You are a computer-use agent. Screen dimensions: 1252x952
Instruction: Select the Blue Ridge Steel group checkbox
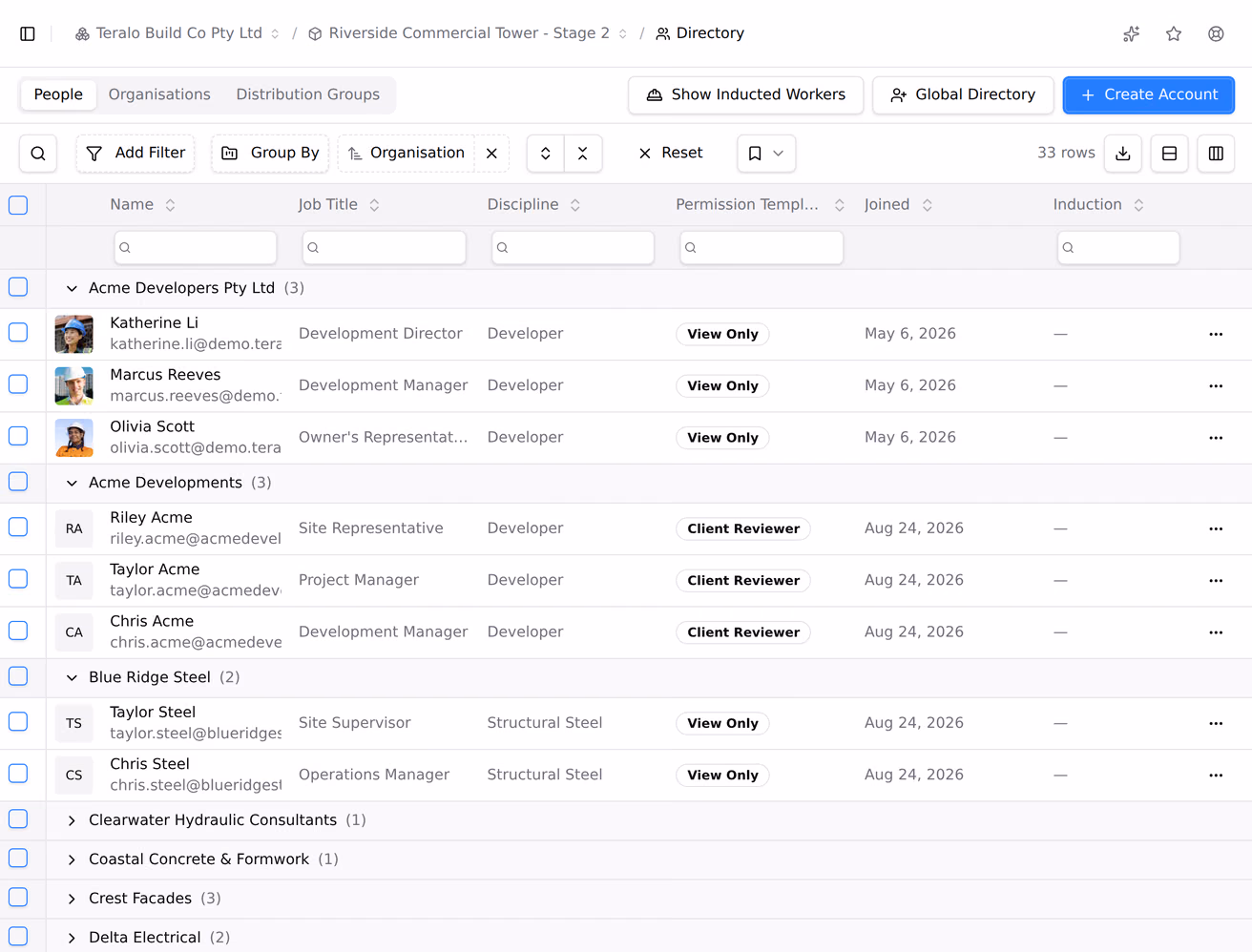click(18, 676)
